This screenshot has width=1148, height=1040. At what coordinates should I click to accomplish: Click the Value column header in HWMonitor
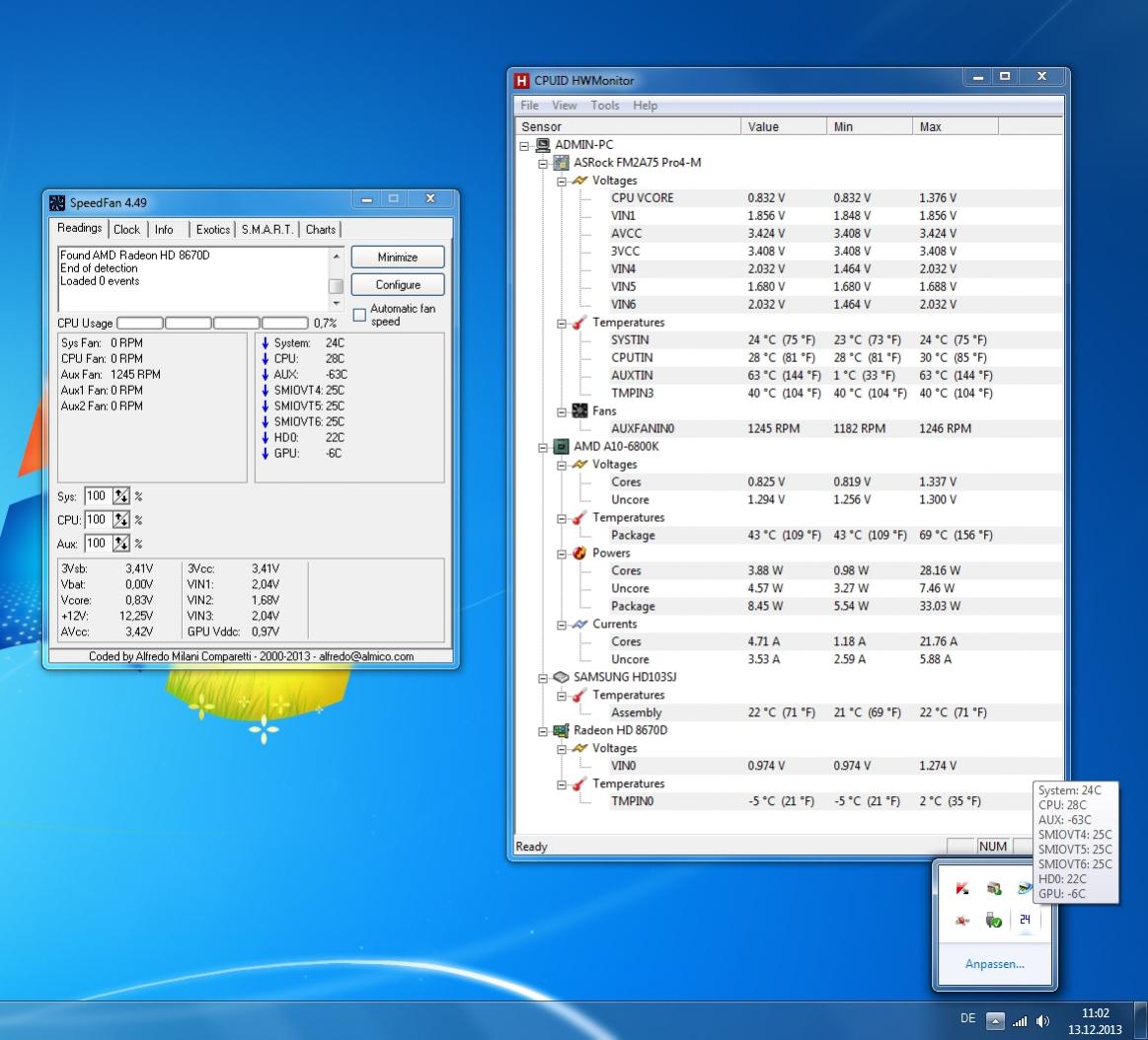[x=783, y=126]
